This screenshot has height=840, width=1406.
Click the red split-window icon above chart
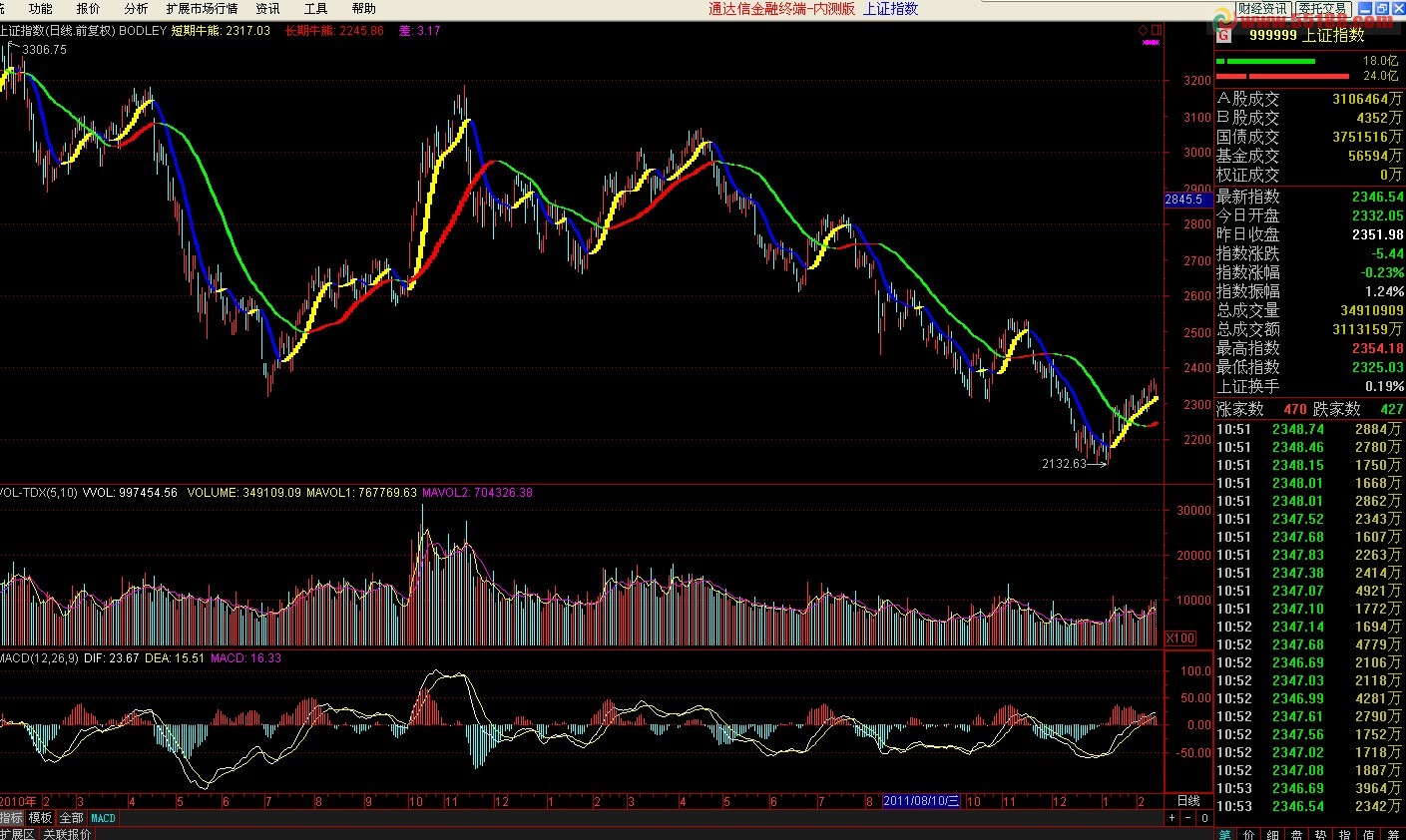1157,31
